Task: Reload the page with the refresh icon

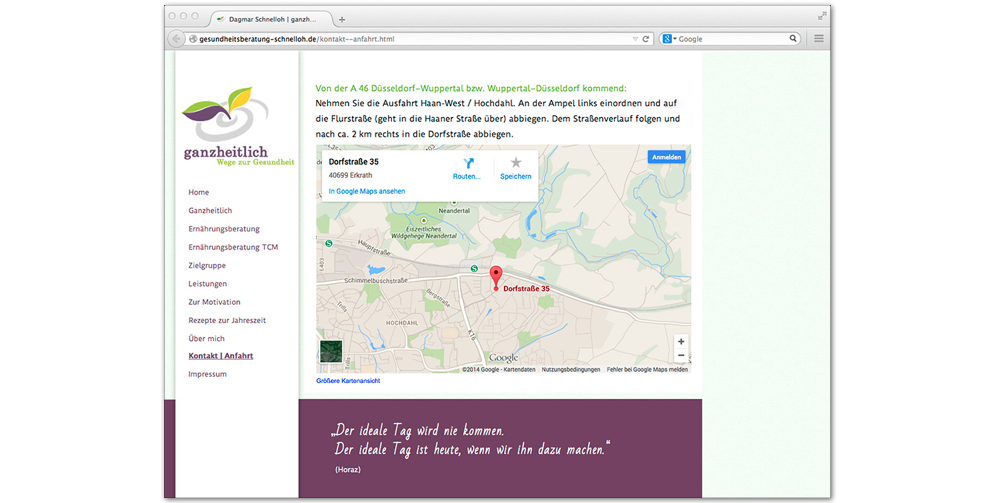Action: (646, 39)
